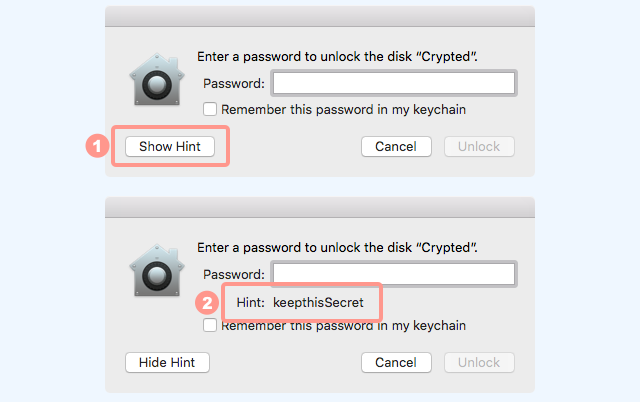The width and height of the screenshot is (640, 402).
Task: Click the lower dialog title bar
Action: 320,207
